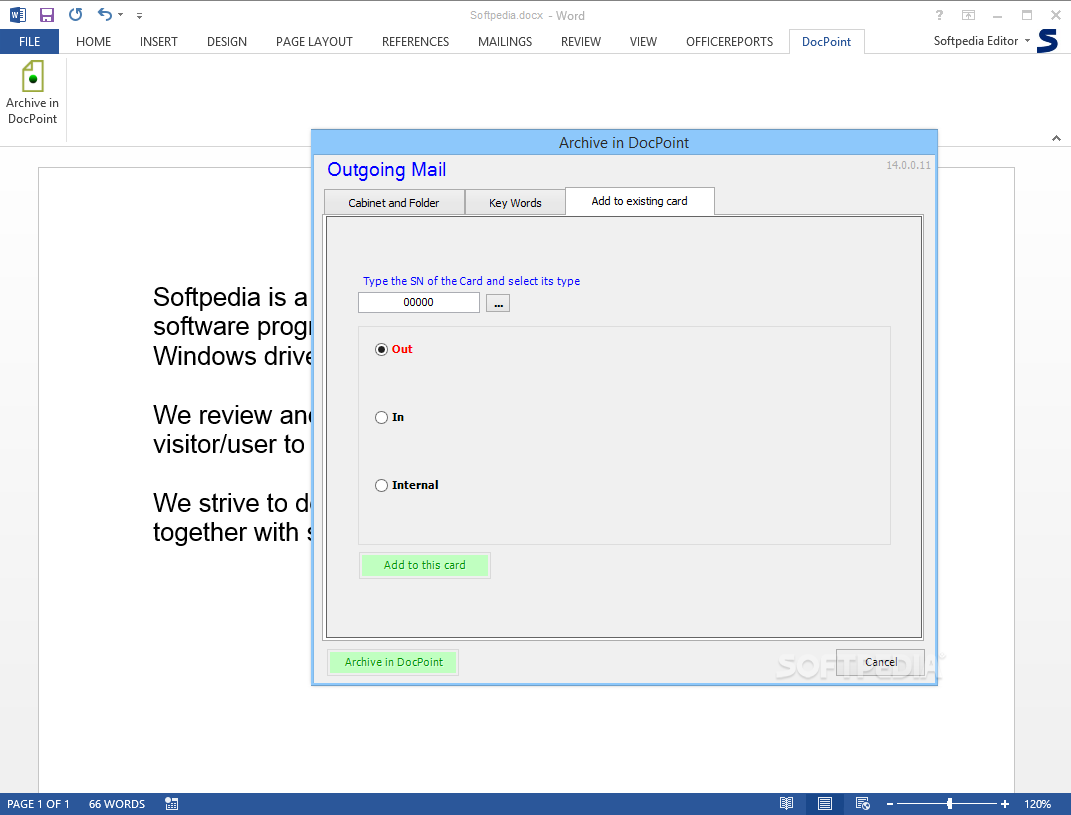This screenshot has width=1071, height=815.
Task: Switch to the OFFICEREPORTS ribbon tab
Action: point(729,42)
